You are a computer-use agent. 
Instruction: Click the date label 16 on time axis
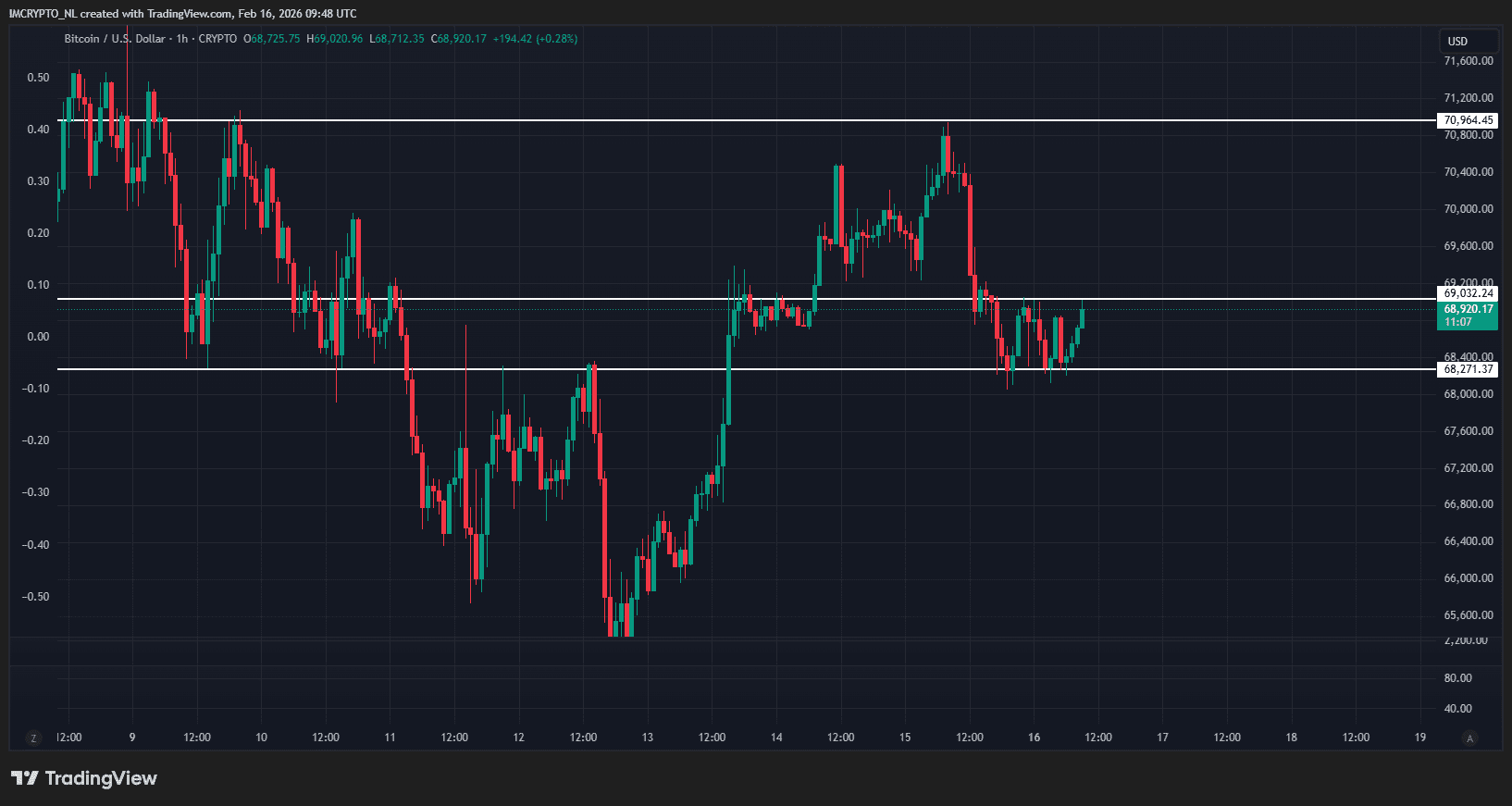[x=1034, y=738]
